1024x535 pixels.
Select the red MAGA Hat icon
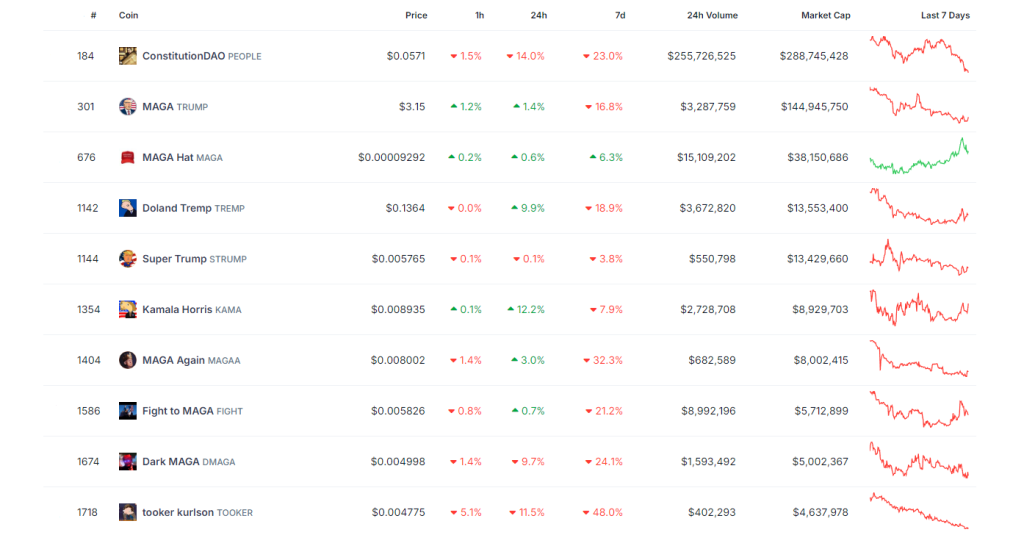(127, 157)
